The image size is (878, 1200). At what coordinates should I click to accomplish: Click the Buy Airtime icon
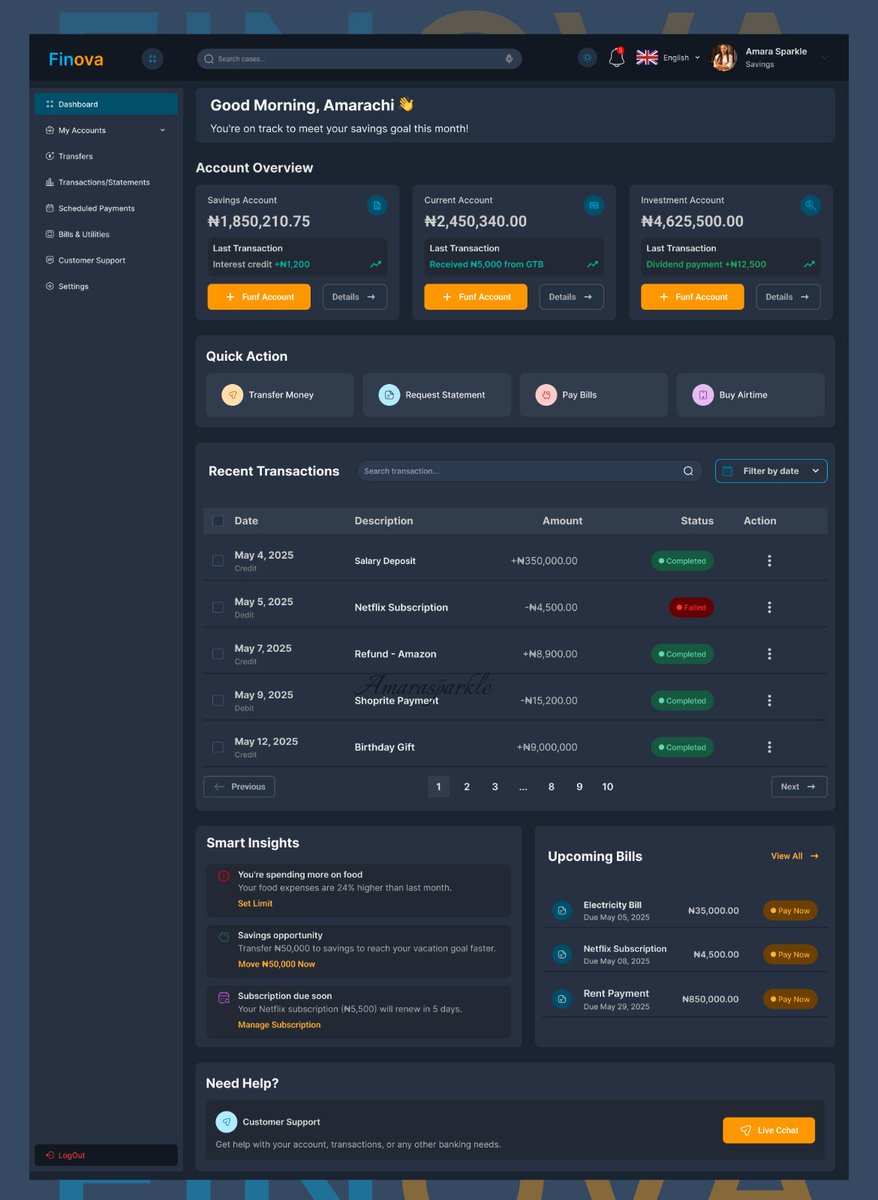pos(703,395)
